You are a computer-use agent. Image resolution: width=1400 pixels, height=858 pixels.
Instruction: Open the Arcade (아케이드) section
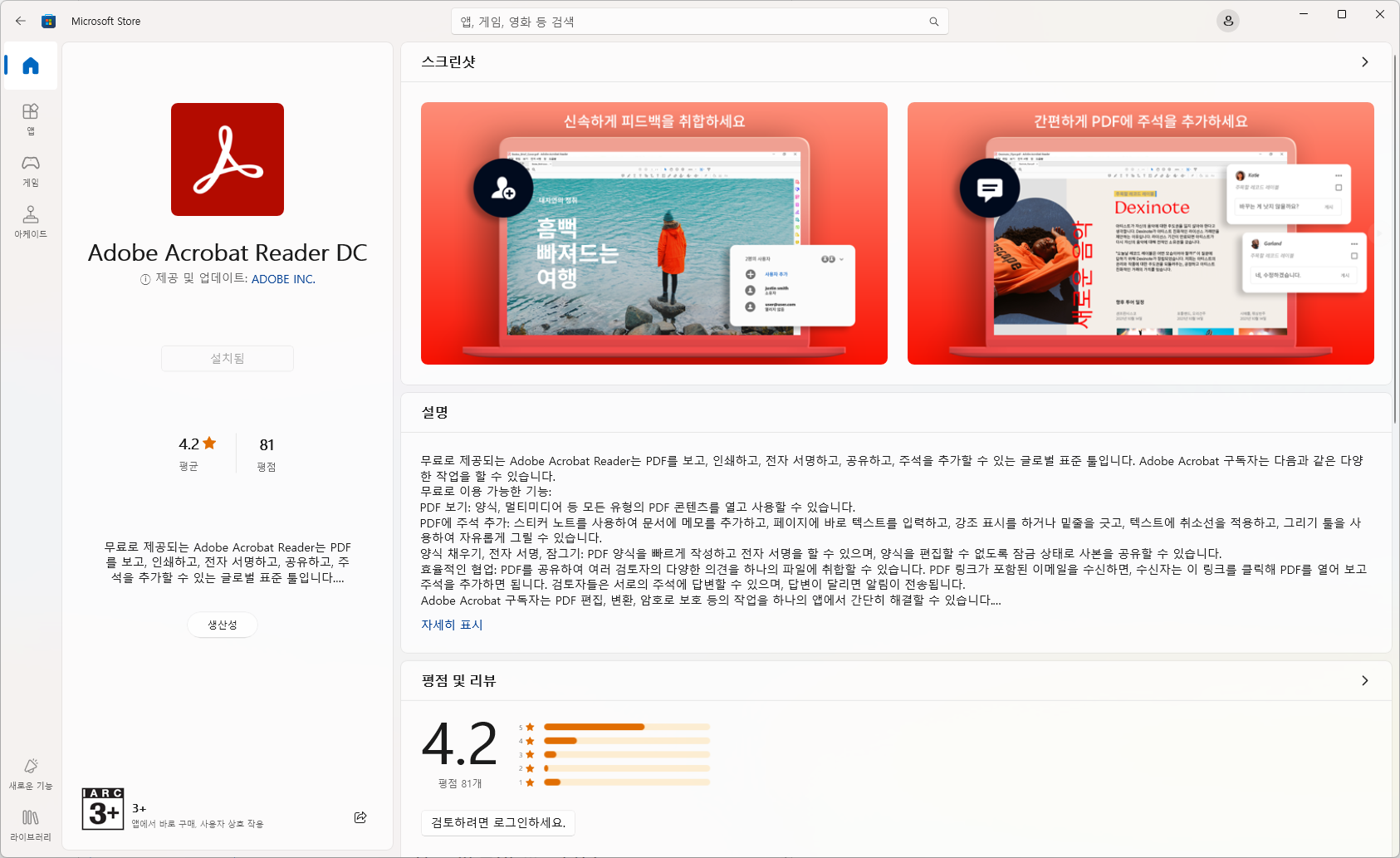pyautogui.click(x=31, y=222)
